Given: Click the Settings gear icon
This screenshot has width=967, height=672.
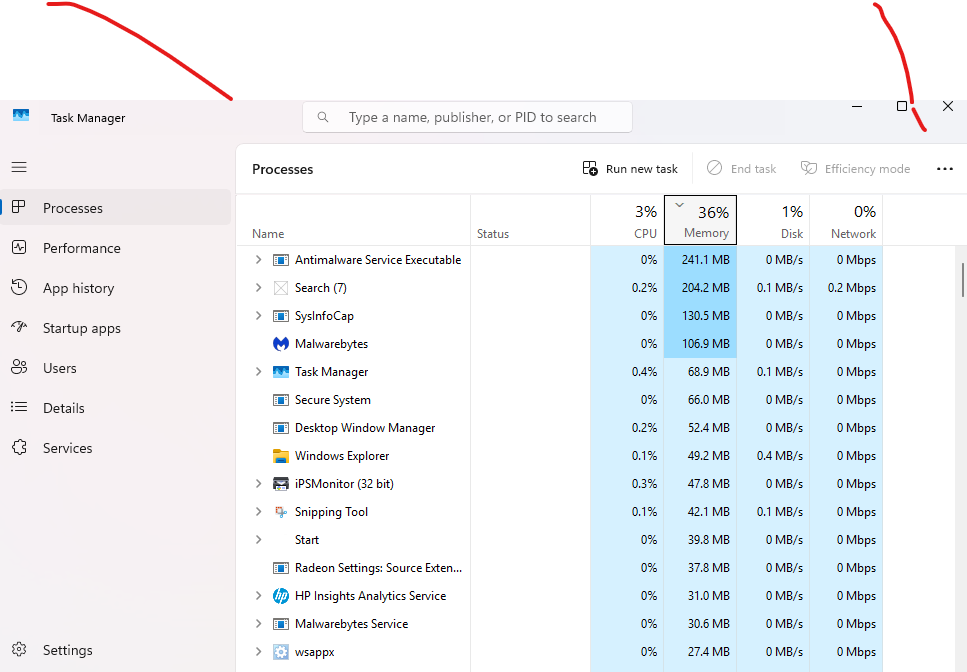Looking at the screenshot, I should (19, 649).
